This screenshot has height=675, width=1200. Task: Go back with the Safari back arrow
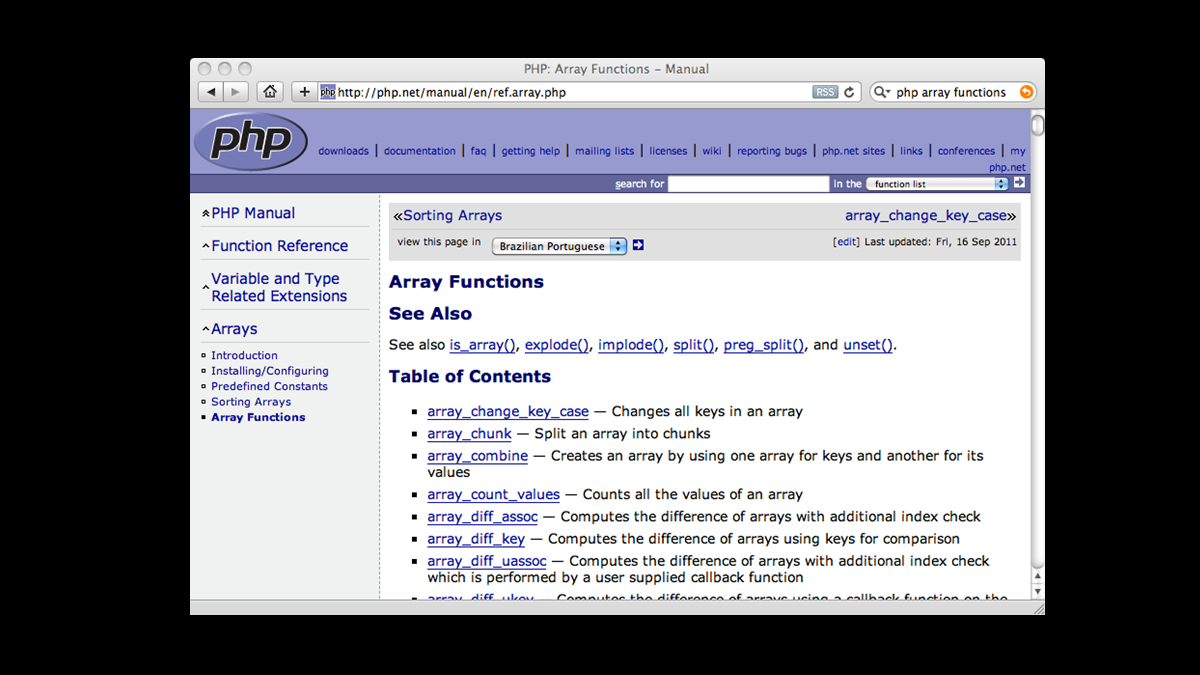pyautogui.click(x=211, y=92)
